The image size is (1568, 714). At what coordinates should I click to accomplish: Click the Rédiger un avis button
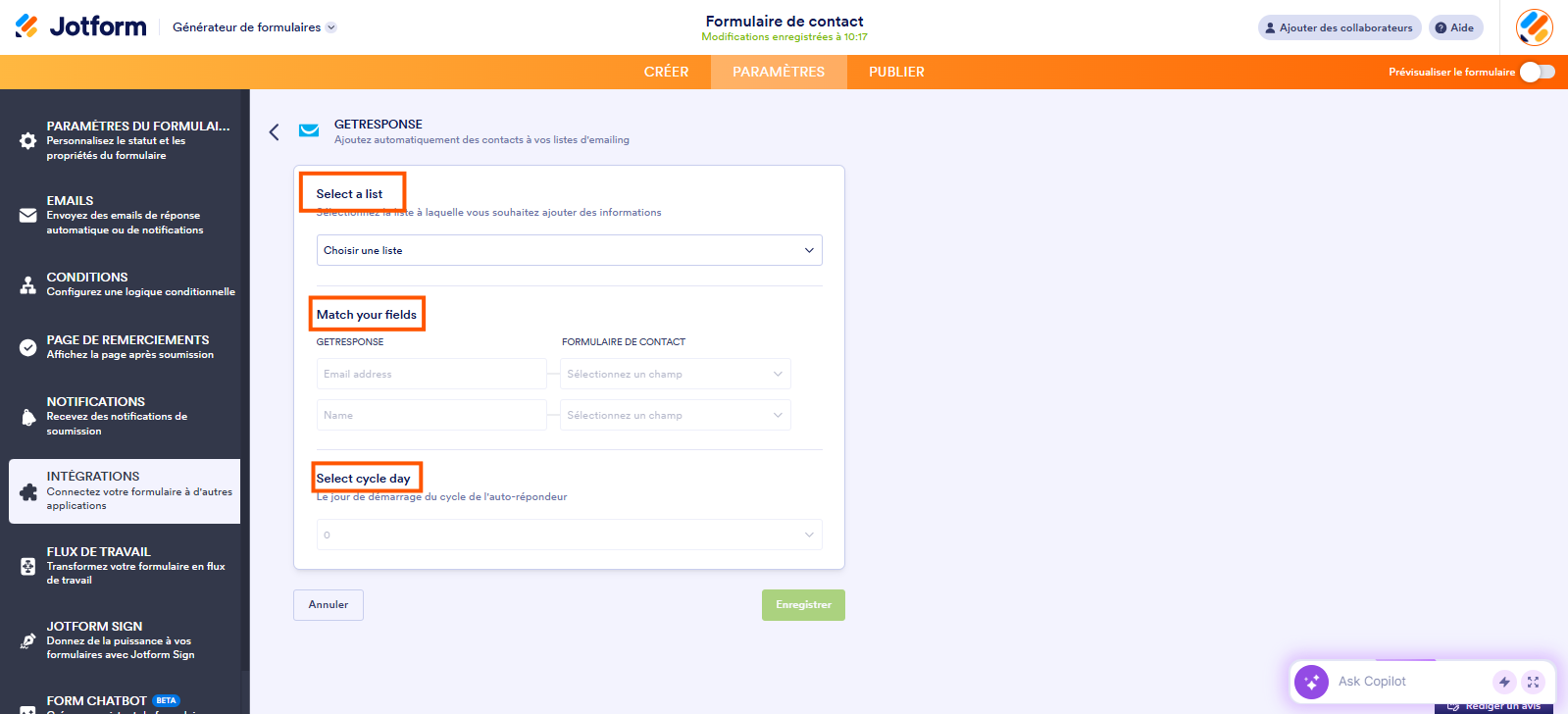[x=1493, y=706]
